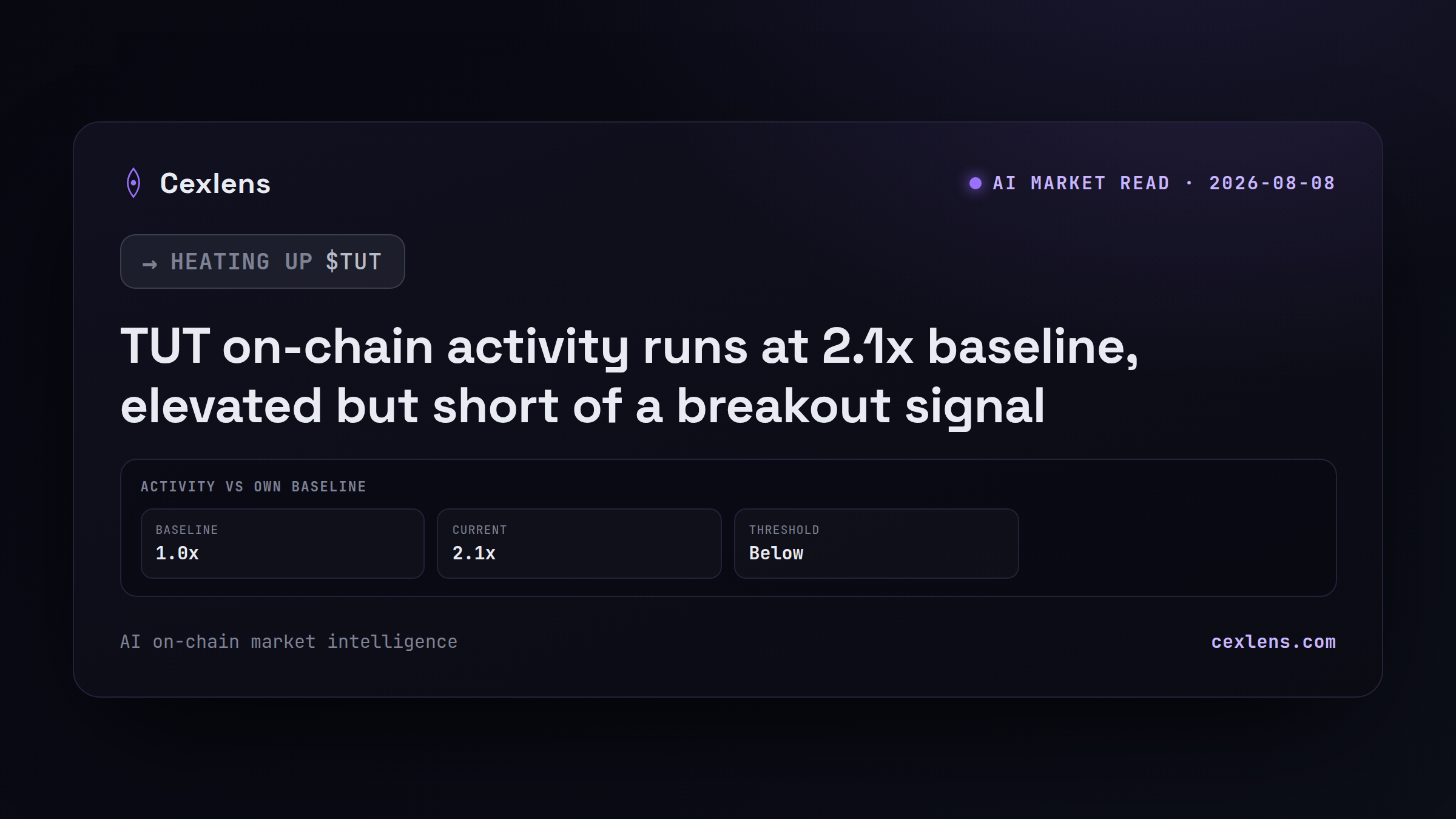Click the THRESHOLD label text
Screen dimensions: 1456x819
(x=784, y=530)
